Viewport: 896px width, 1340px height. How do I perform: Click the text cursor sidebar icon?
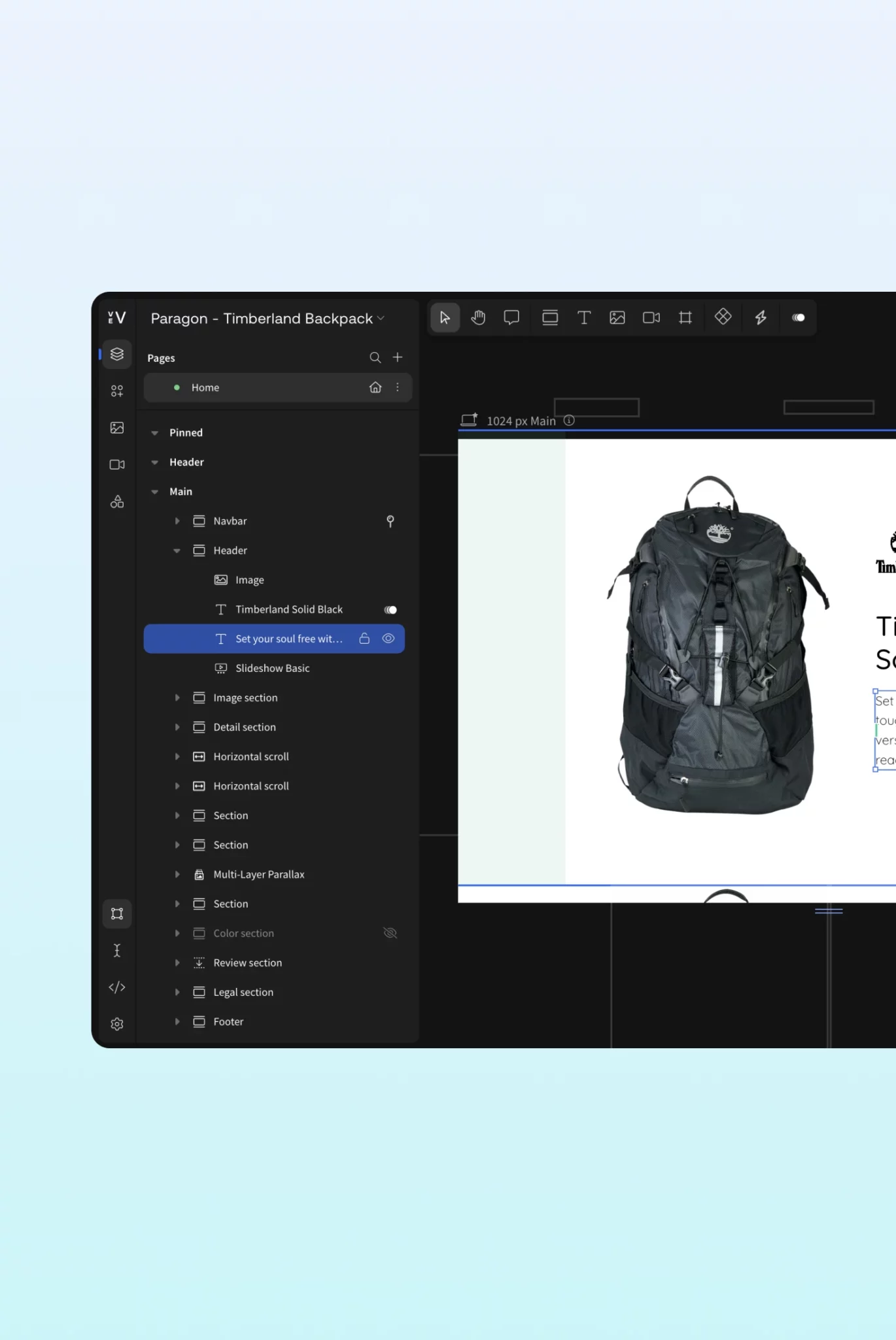tap(117, 950)
